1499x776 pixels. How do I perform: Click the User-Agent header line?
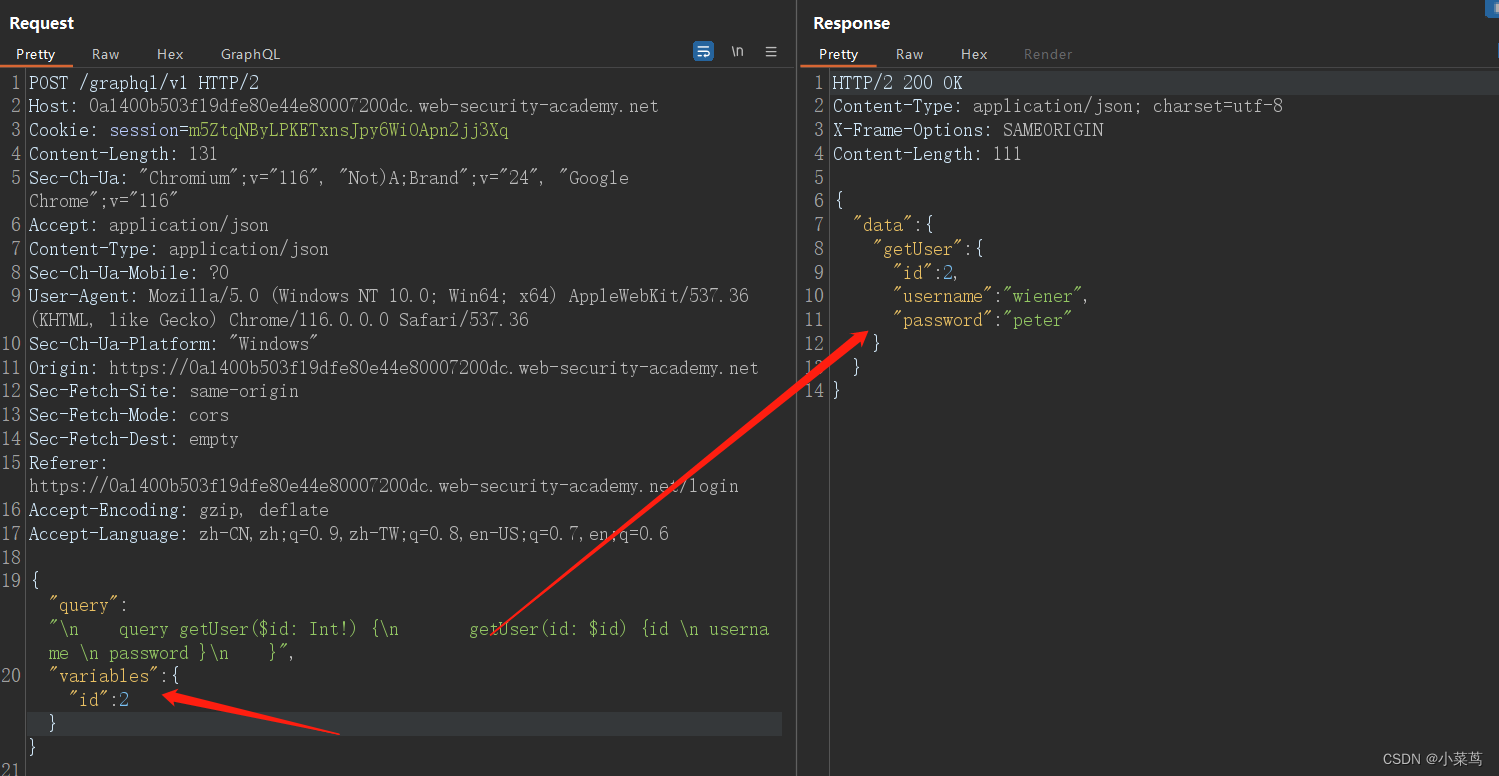(389, 308)
